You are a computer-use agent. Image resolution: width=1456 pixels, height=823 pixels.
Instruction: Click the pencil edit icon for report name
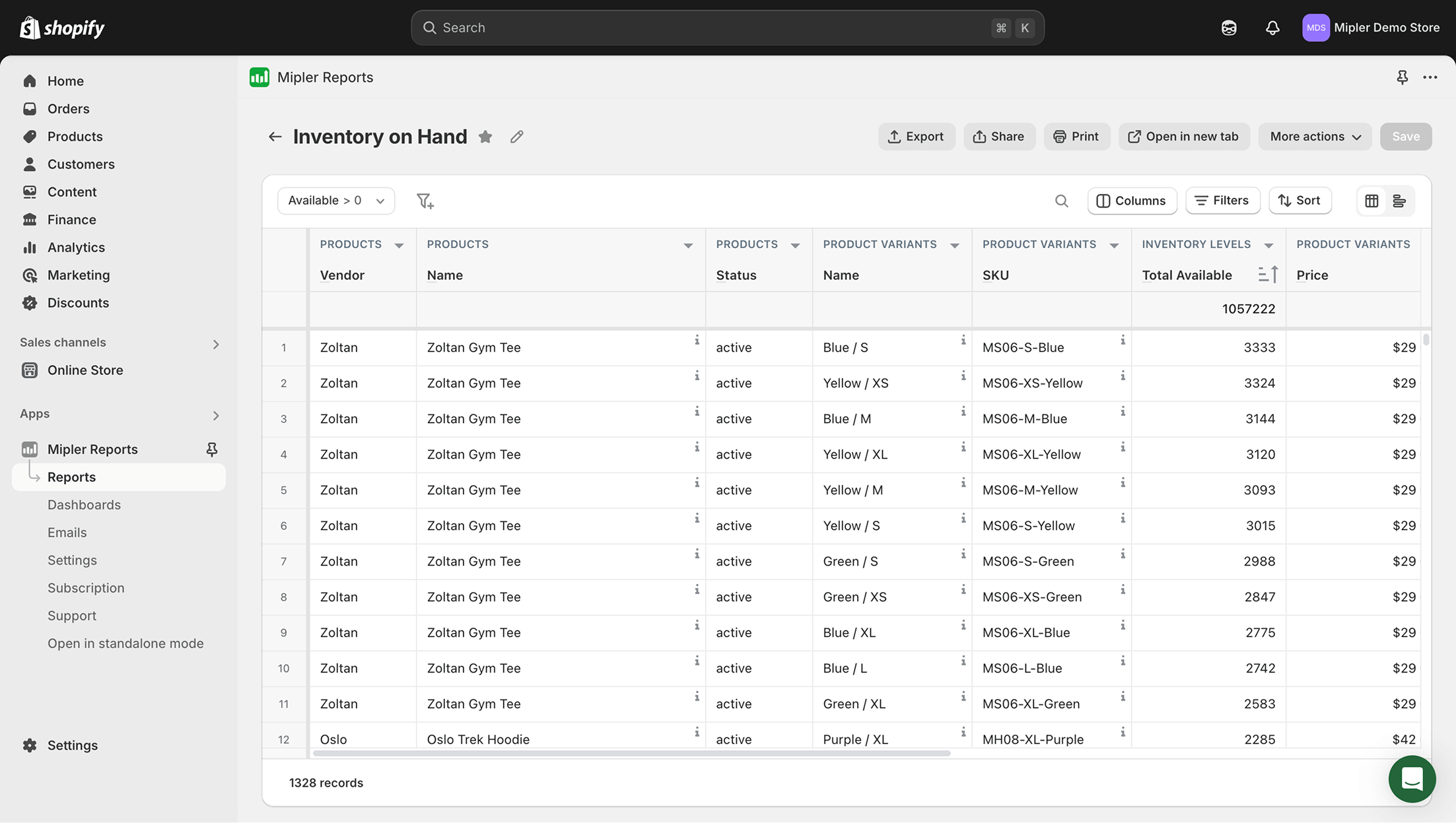(x=516, y=137)
